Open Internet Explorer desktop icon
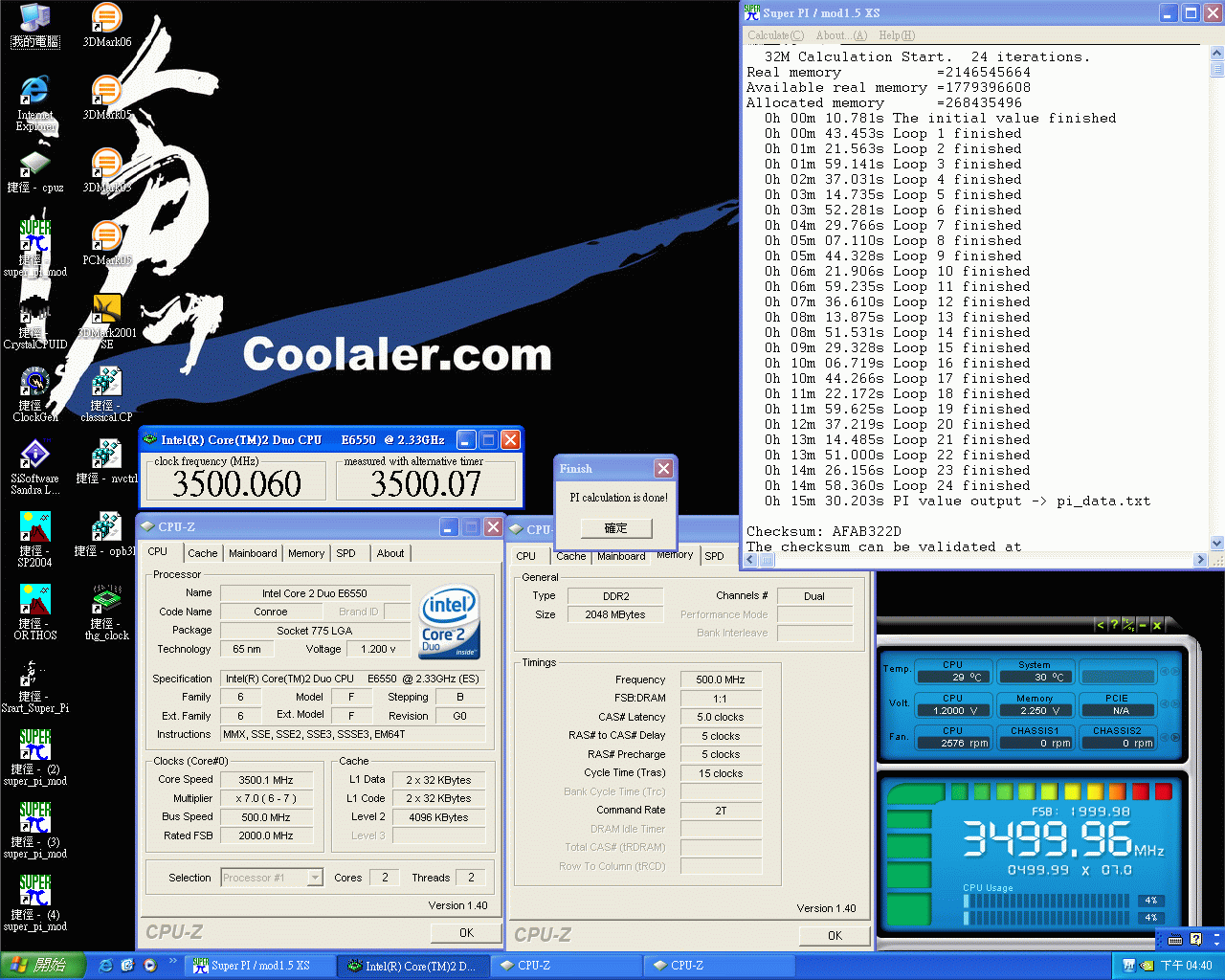Screen dimensions: 1225x980 [x=35, y=102]
